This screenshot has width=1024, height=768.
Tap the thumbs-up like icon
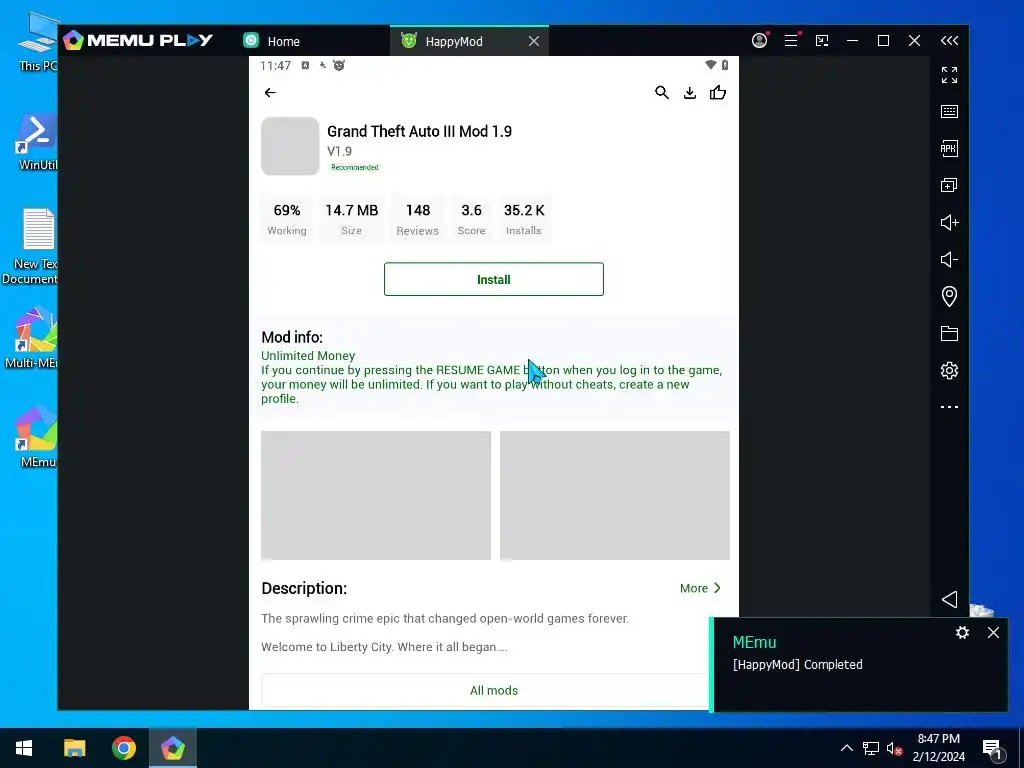(718, 93)
